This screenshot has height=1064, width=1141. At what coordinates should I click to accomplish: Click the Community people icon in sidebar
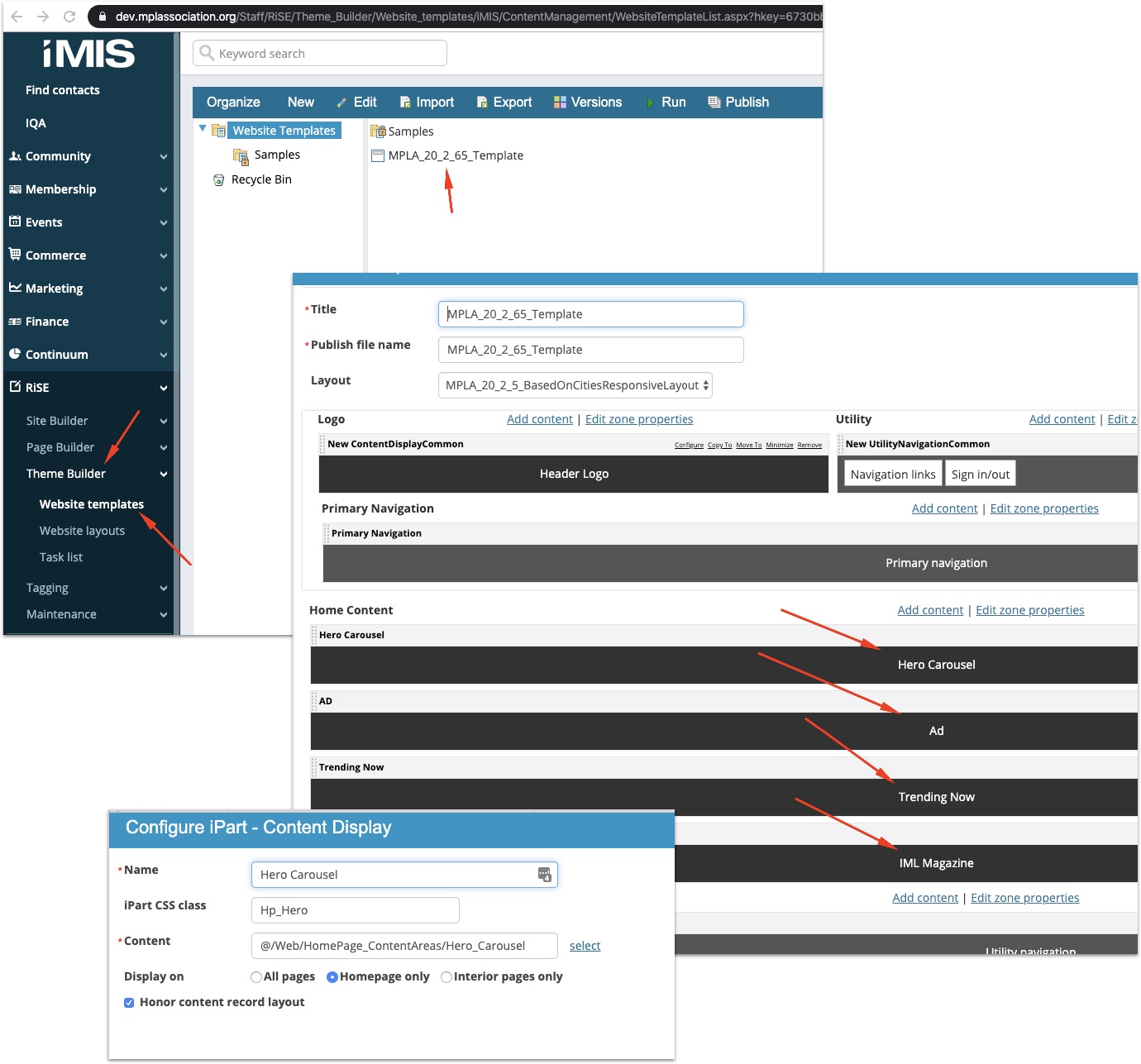[15, 155]
